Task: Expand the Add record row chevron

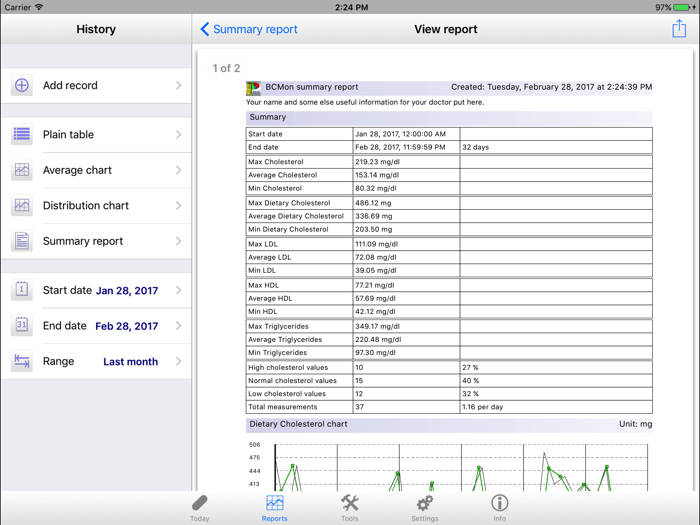Action: [179, 86]
